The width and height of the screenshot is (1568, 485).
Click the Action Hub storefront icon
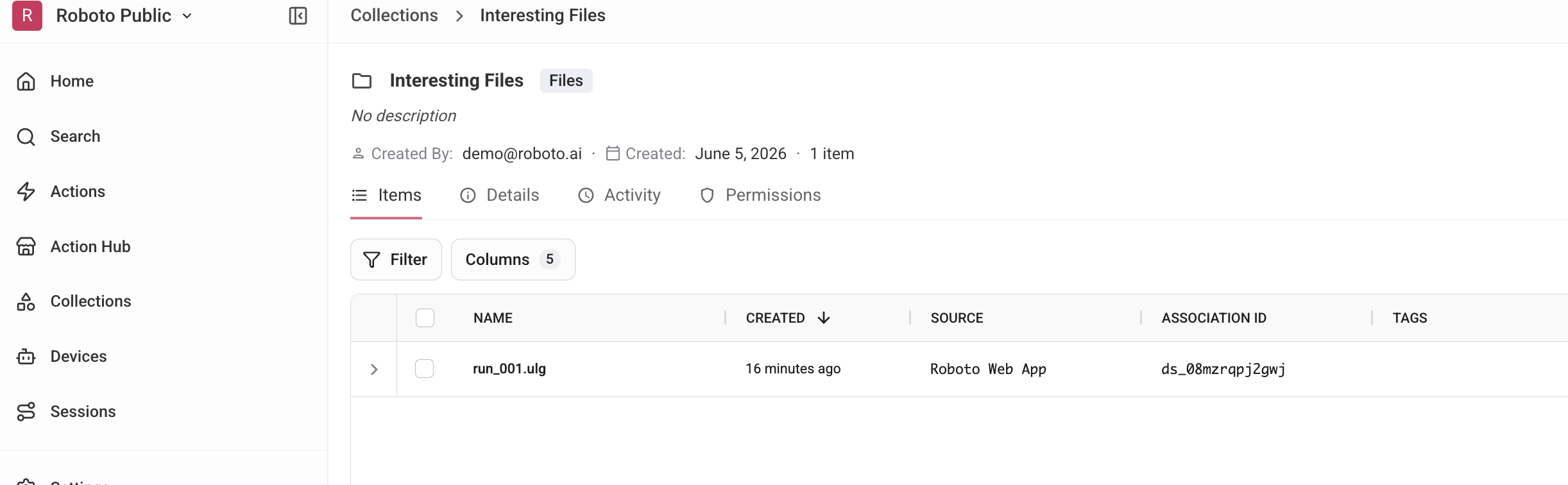tap(26, 246)
